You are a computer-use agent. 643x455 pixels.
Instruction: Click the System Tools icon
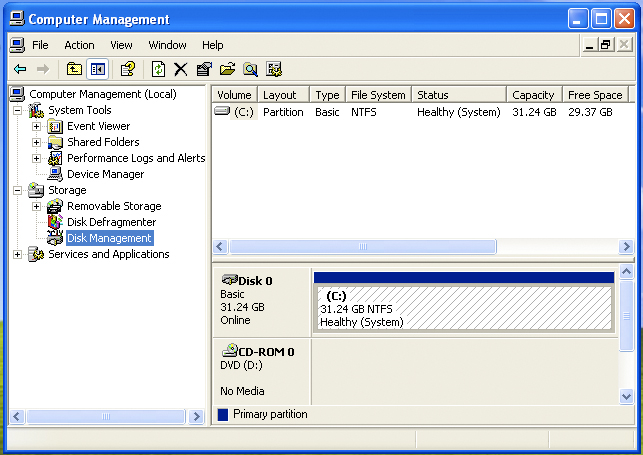[x=36, y=110]
